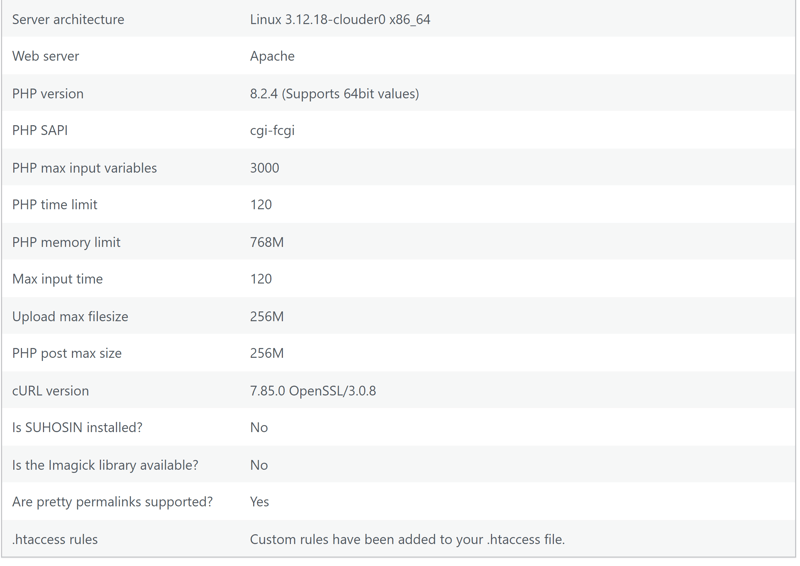The image size is (800, 566).
Task: Click the Max input time label
Action: [x=57, y=279]
